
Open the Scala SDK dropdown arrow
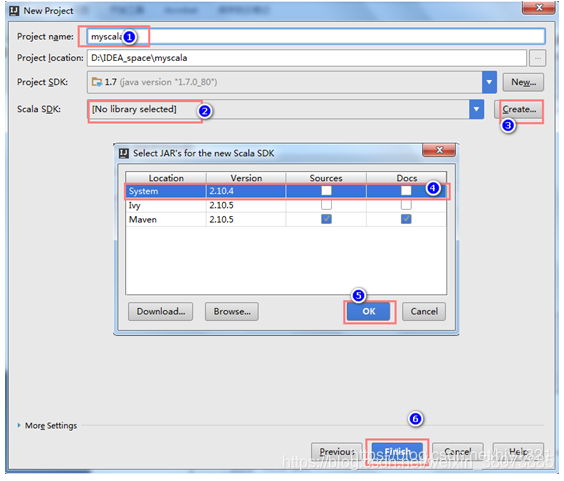476,109
